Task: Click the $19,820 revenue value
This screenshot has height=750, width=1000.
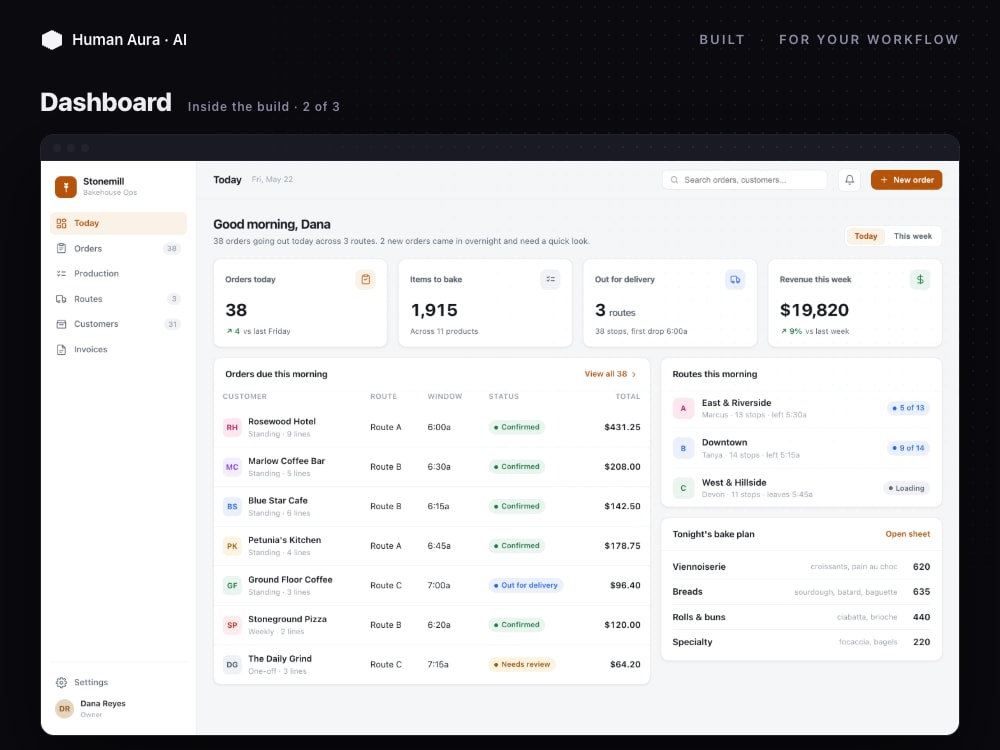Action: tap(814, 310)
